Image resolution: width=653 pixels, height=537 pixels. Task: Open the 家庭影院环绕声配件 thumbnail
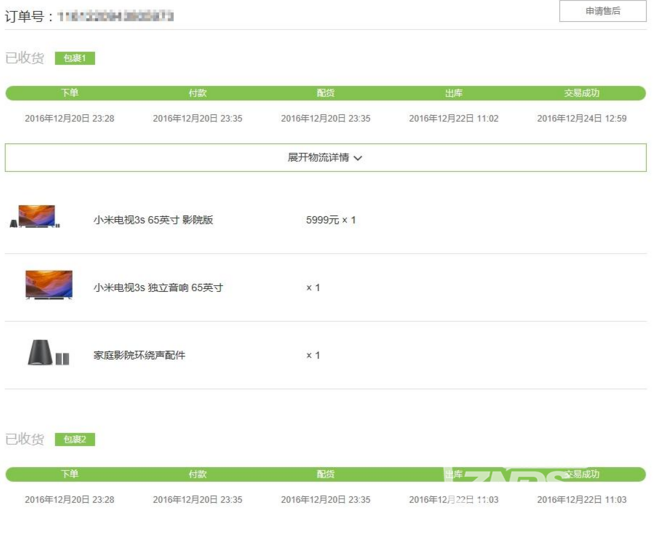click(48, 353)
